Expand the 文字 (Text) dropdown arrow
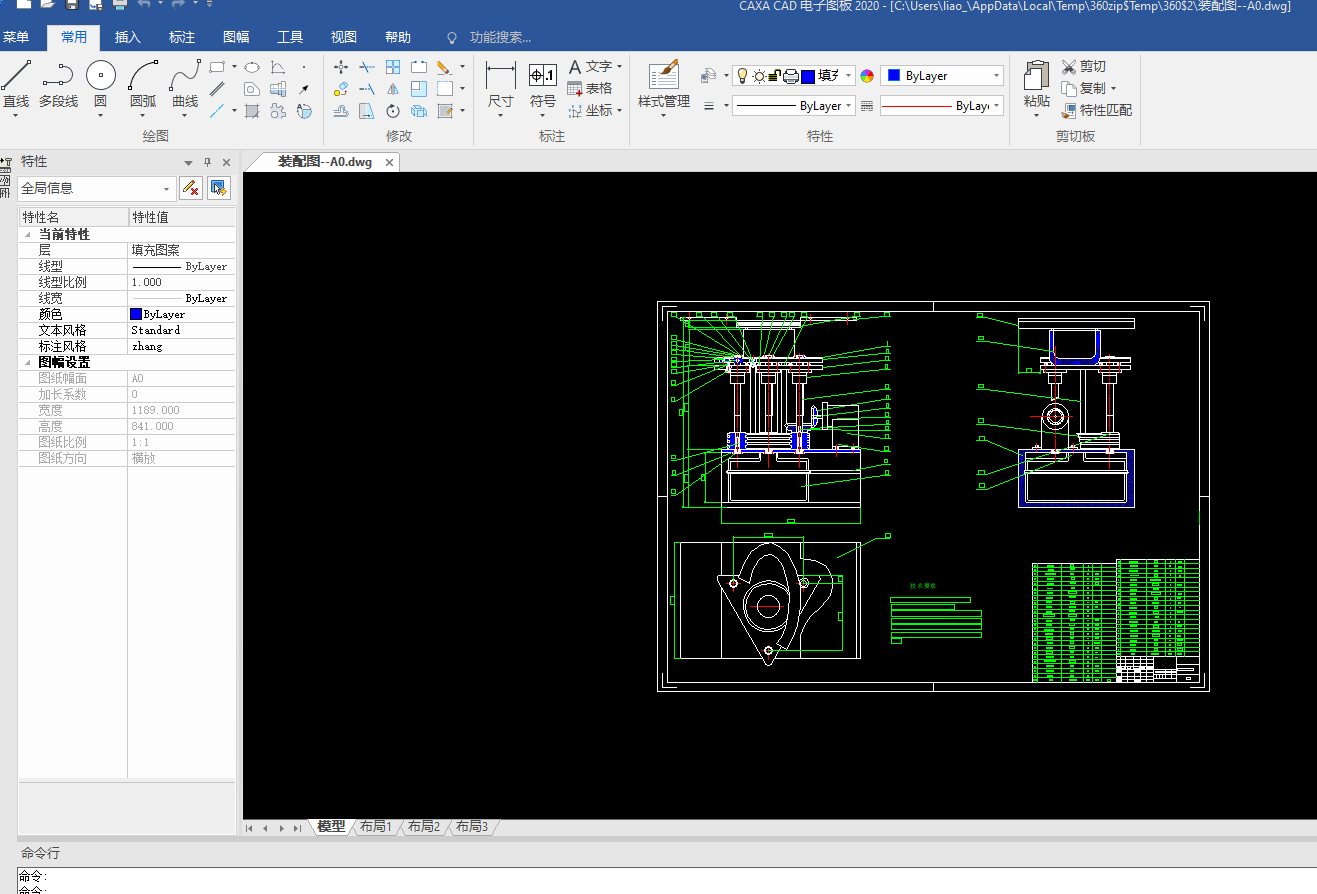Viewport: 1317px width, 894px height. 620,67
